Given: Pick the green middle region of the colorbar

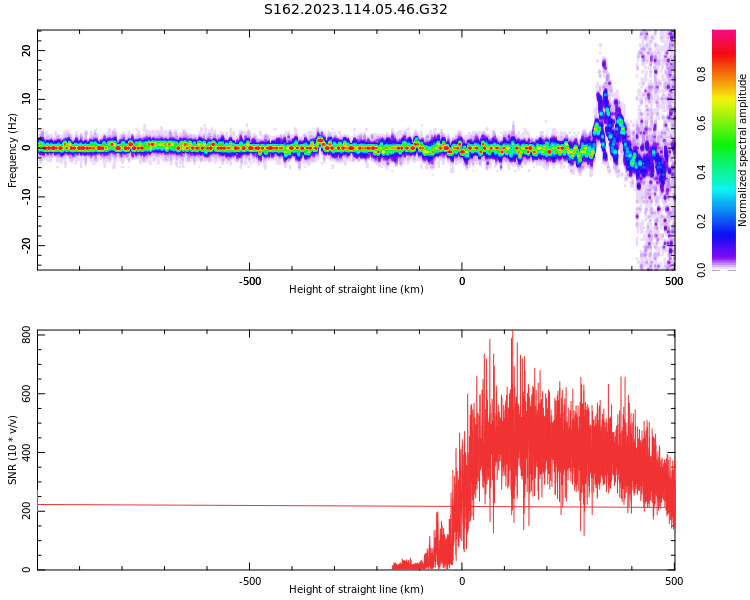Looking at the screenshot, I should coord(724,150).
